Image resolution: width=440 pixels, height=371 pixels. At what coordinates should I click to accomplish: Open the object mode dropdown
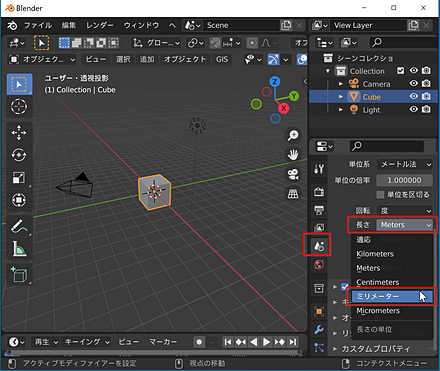click(42, 60)
